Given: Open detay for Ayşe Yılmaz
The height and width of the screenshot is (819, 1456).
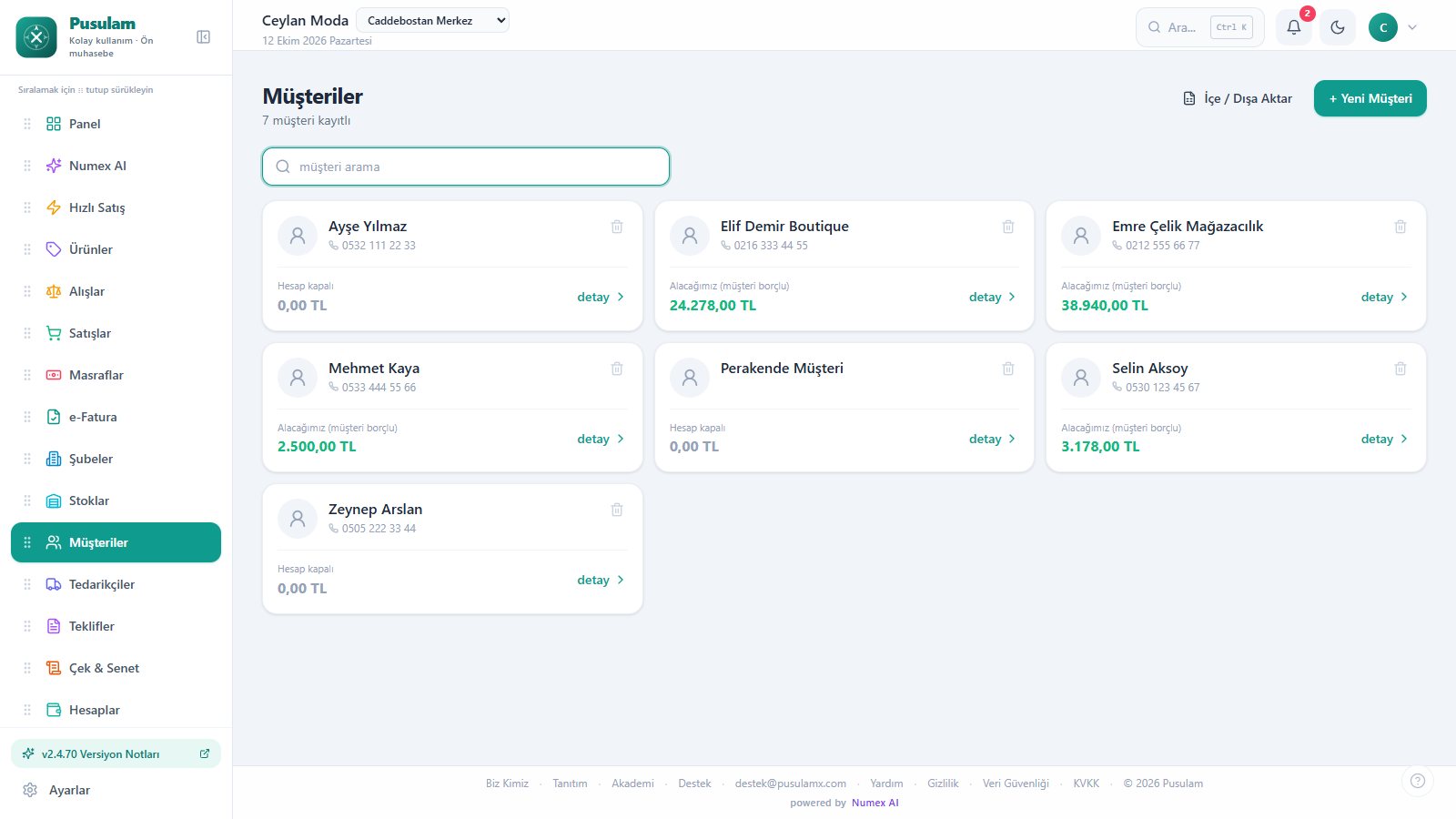Looking at the screenshot, I should (x=602, y=297).
